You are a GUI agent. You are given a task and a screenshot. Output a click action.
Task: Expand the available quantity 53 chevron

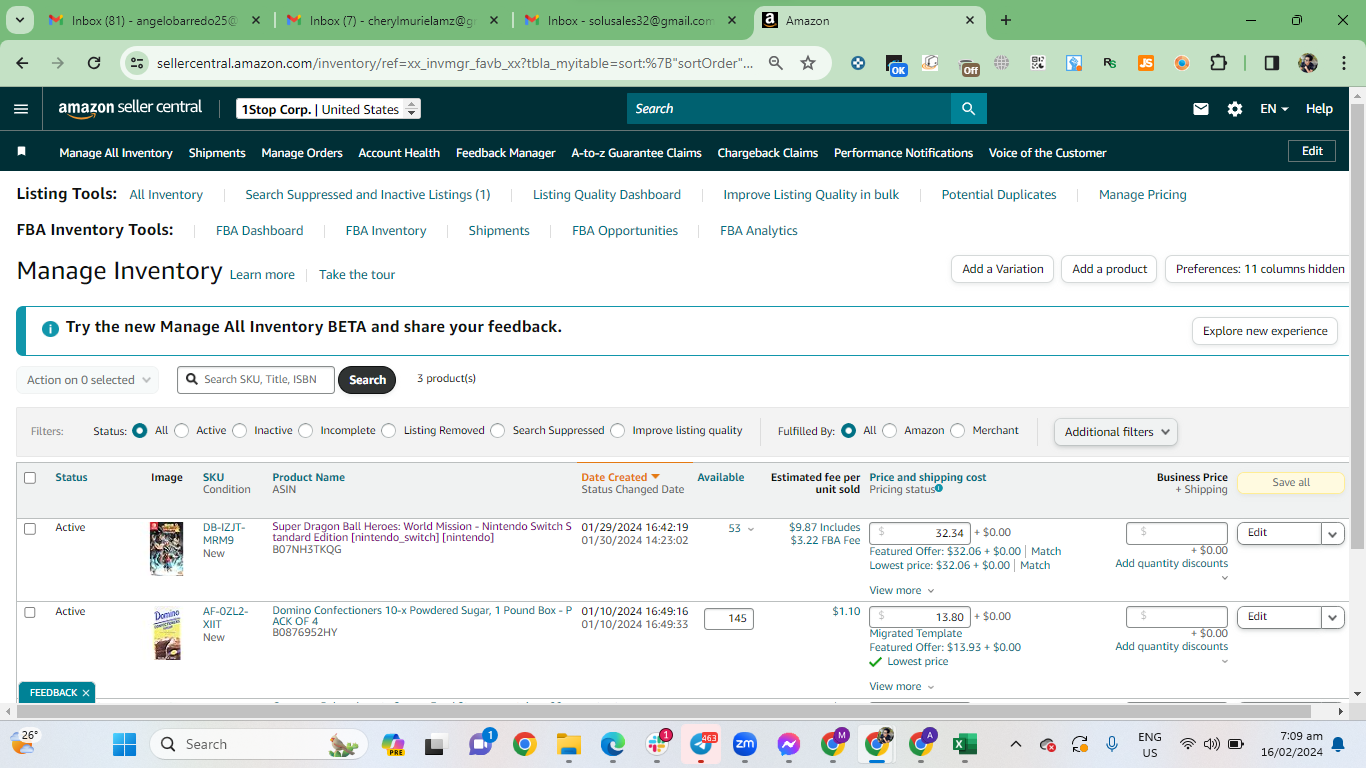tap(751, 529)
